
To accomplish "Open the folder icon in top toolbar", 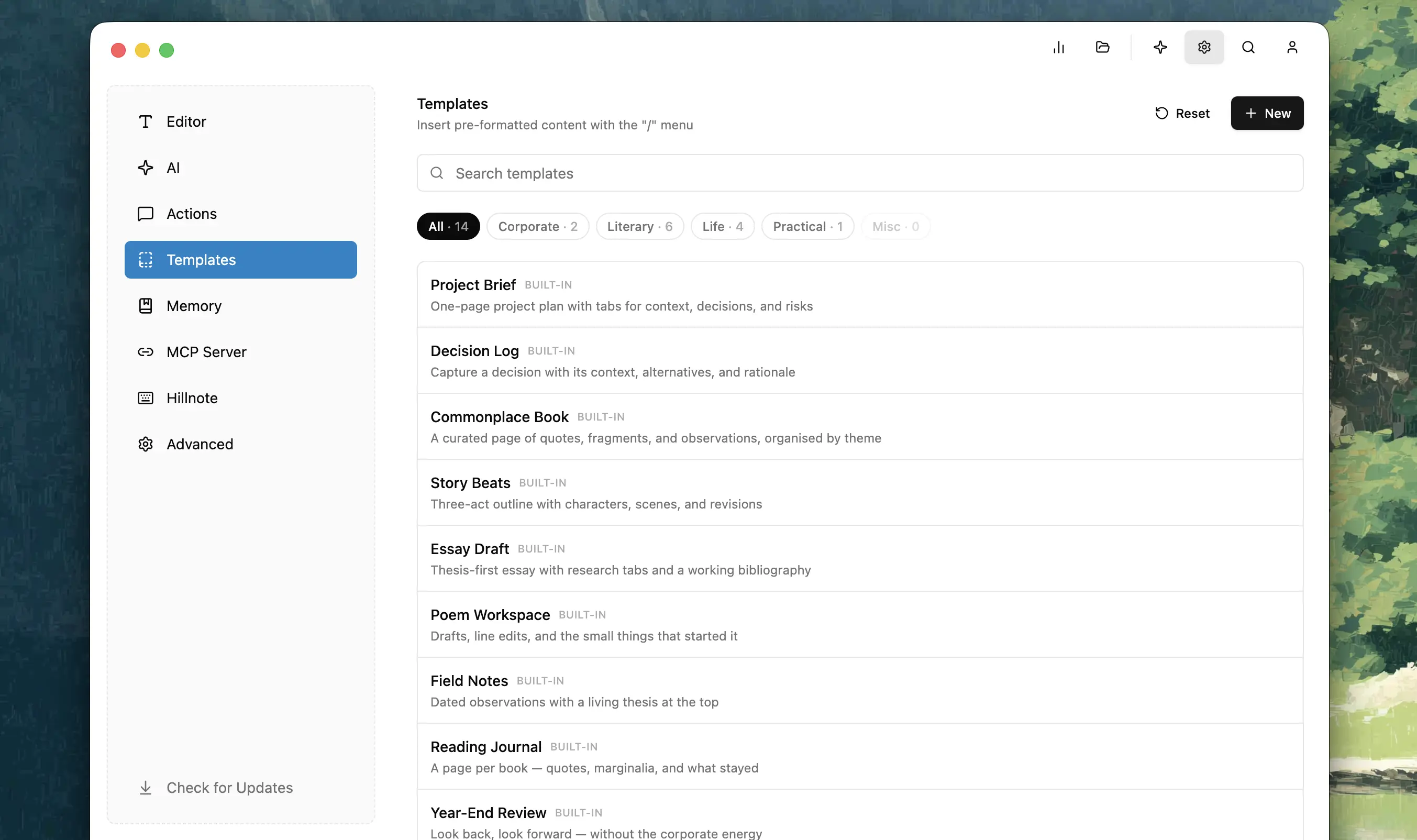I will pos(1102,48).
